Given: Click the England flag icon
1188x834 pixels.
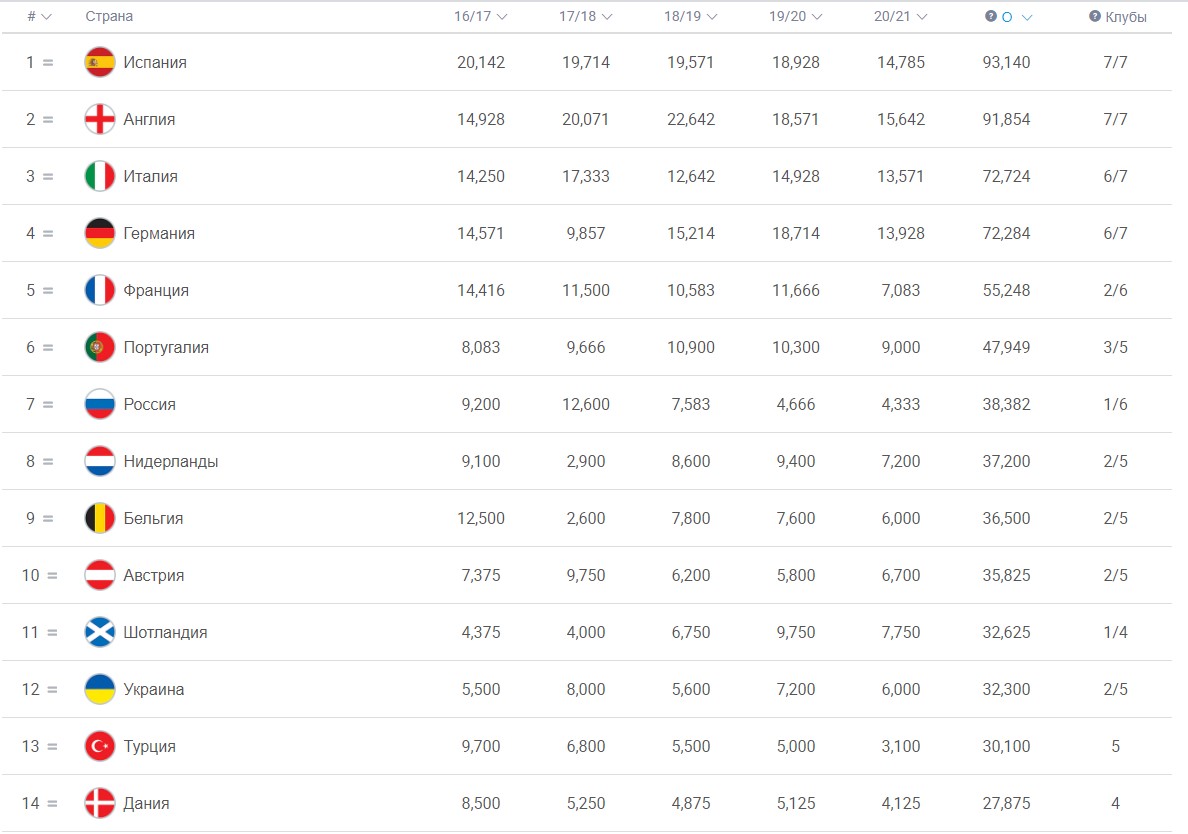Looking at the screenshot, I should pos(100,119).
